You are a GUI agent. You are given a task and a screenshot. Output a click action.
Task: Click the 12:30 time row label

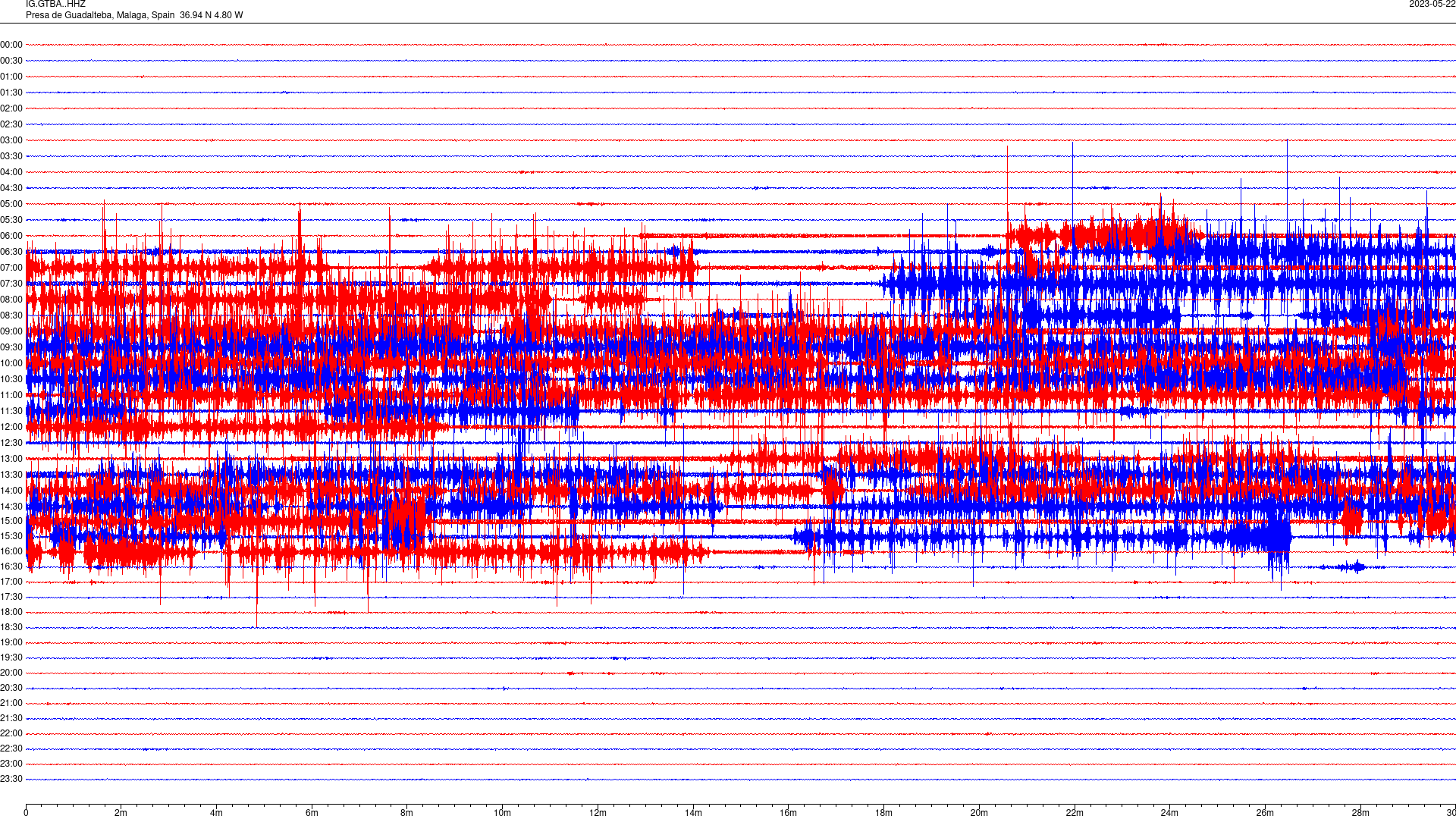point(11,443)
